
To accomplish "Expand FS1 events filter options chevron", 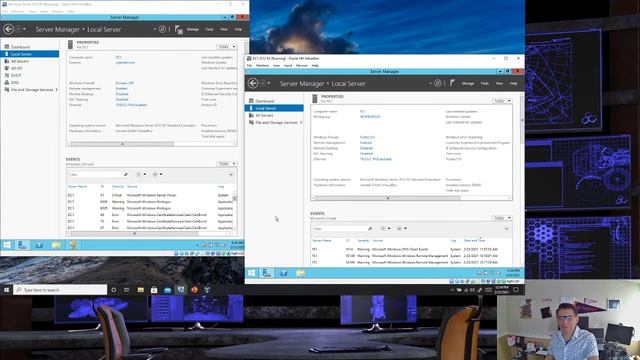I will [x=507, y=229].
